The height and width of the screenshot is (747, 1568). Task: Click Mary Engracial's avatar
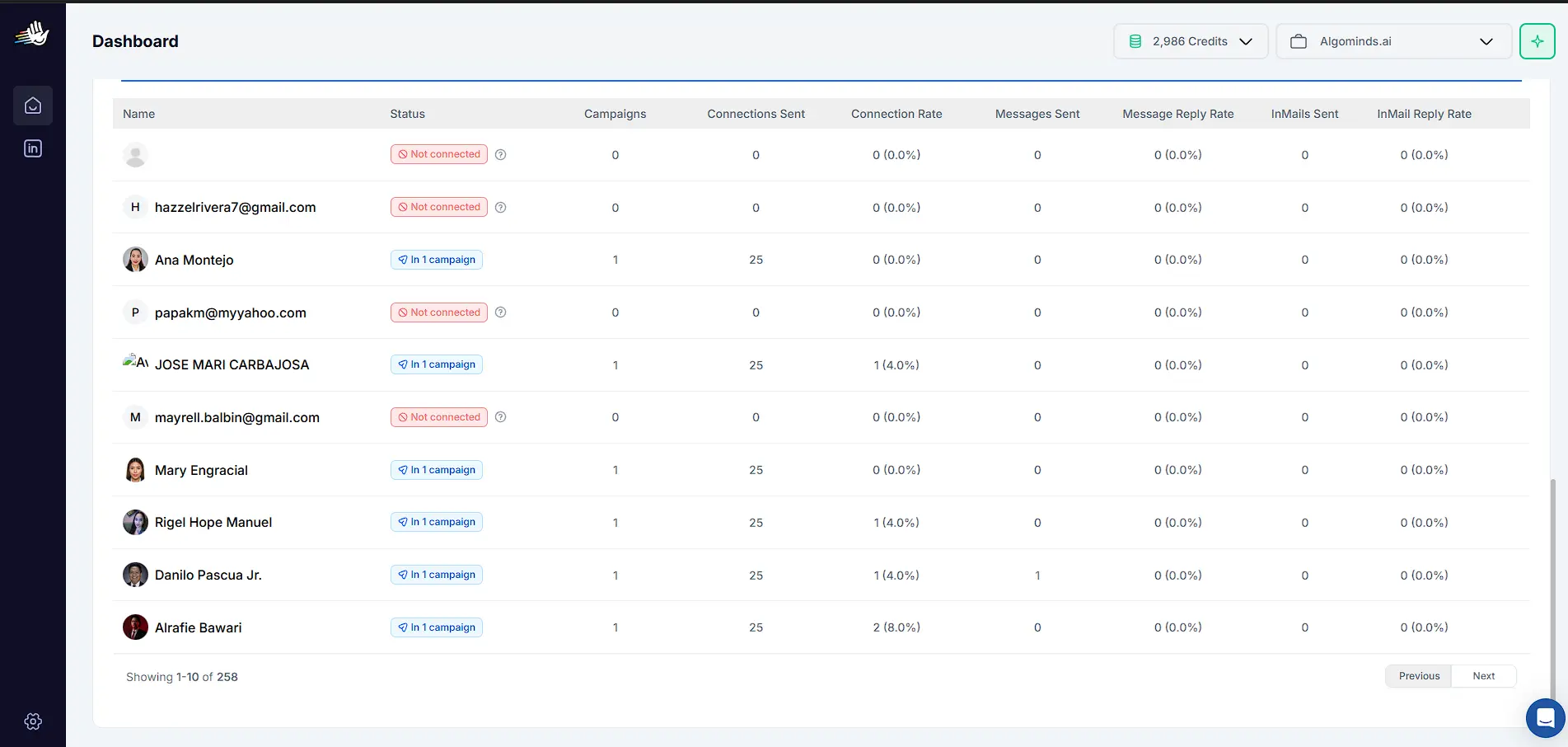(x=135, y=470)
